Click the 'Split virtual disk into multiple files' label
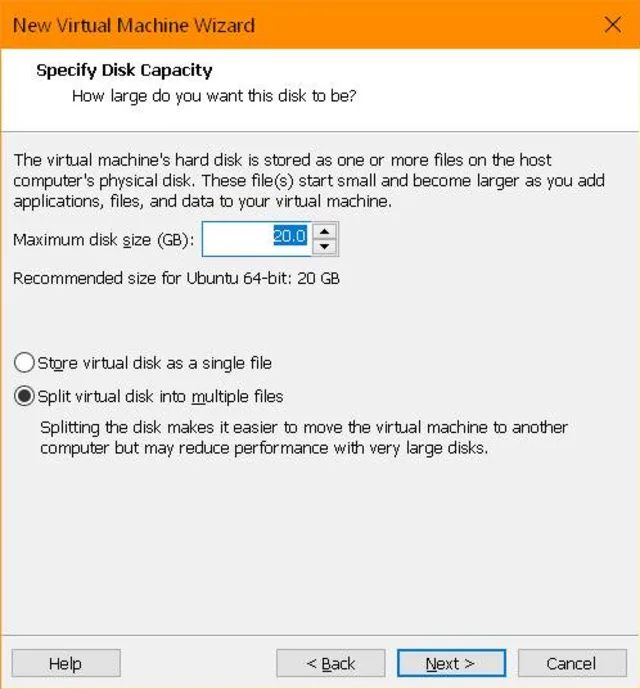Screen dimensions: 640x689 pyautogui.click(x=160, y=396)
